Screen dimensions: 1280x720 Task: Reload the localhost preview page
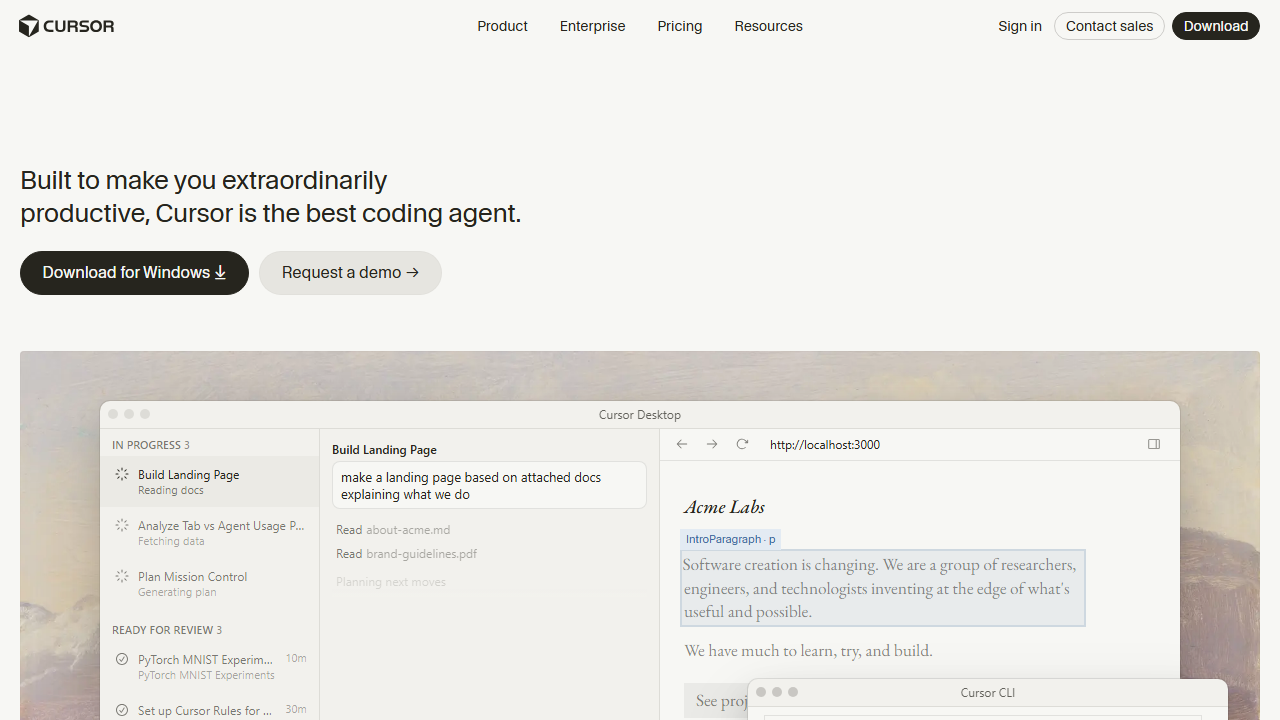click(x=742, y=445)
